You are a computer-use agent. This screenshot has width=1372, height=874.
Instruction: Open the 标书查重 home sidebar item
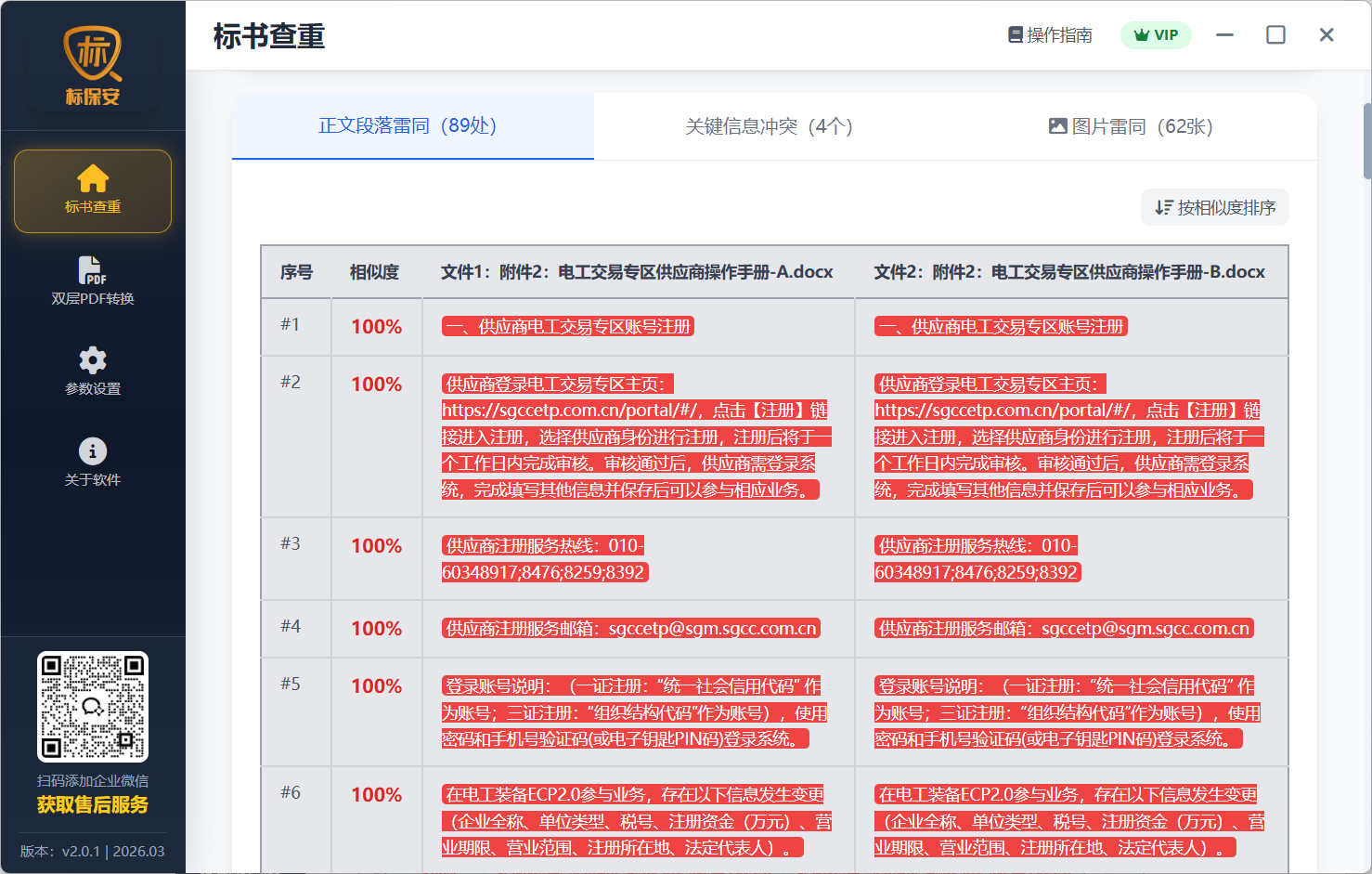click(x=93, y=191)
